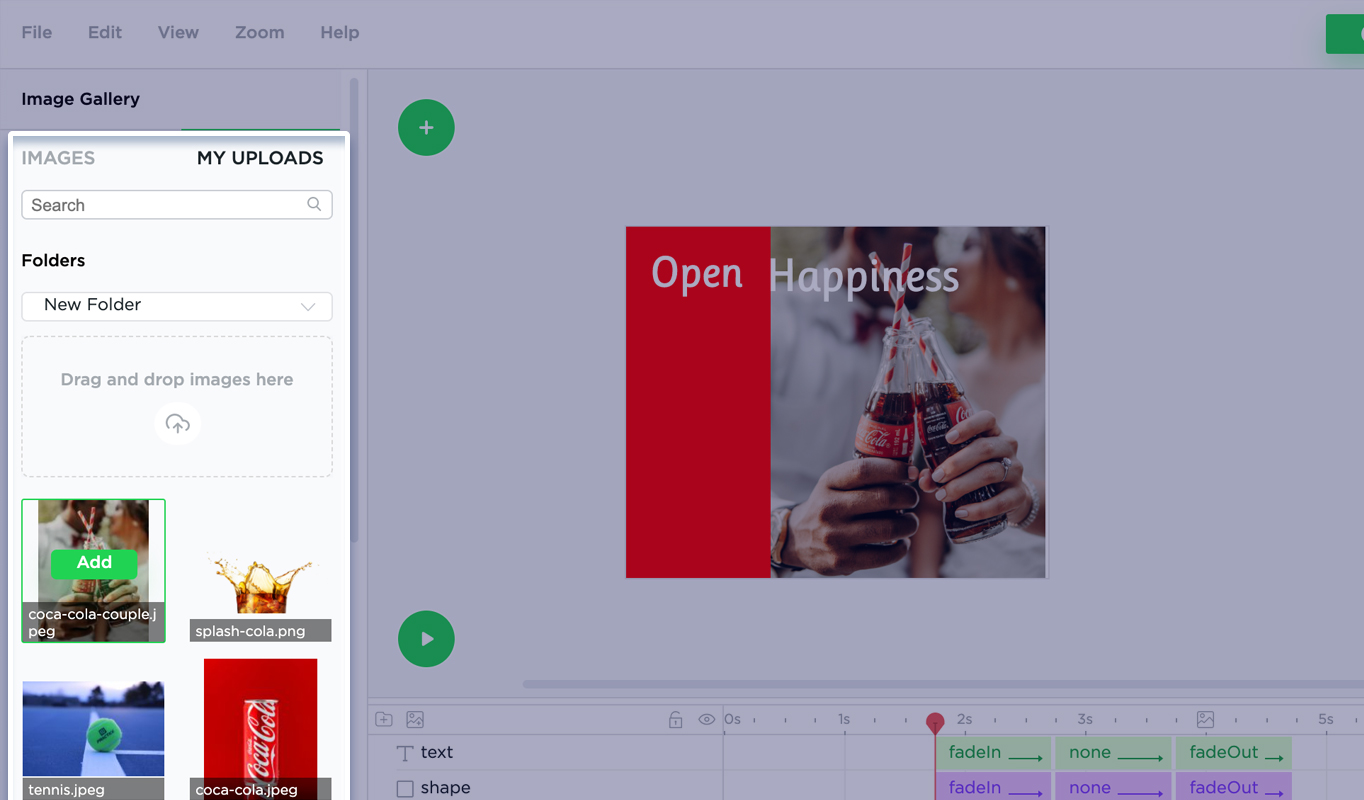The width and height of the screenshot is (1364, 800).
Task: Focus the gallery Search field
Action: (177, 205)
